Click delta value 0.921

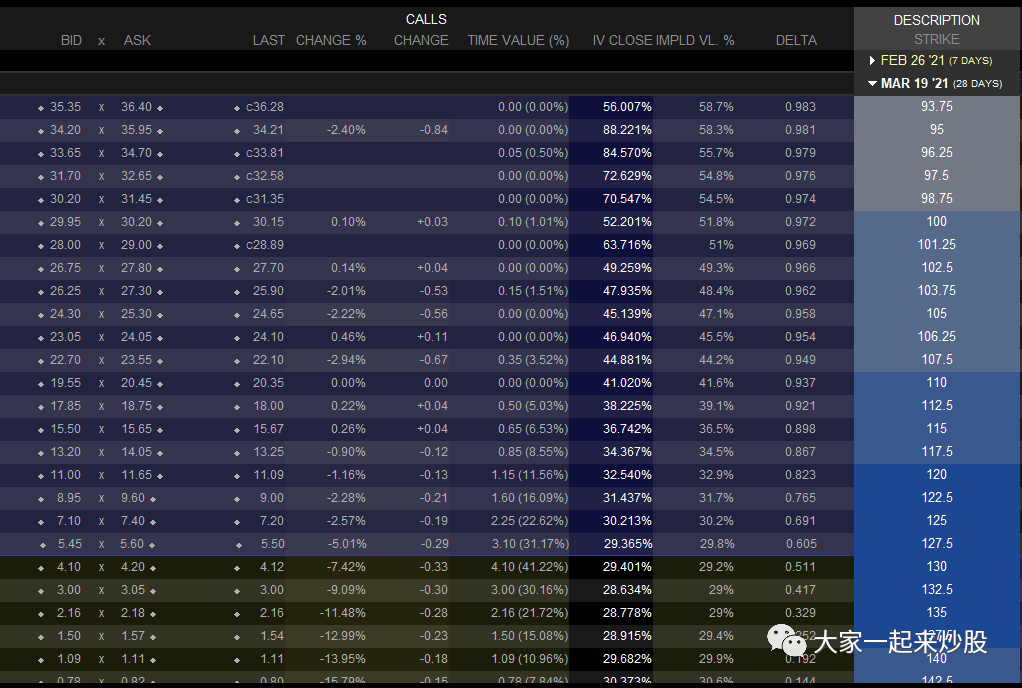pyautogui.click(x=800, y=406)
